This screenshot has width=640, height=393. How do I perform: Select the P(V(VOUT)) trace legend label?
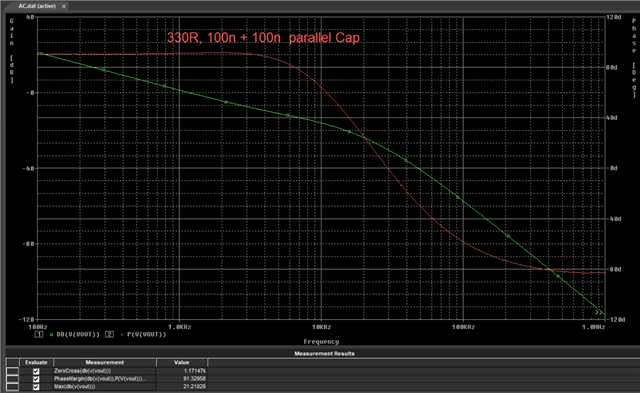[x=147, y=335]
